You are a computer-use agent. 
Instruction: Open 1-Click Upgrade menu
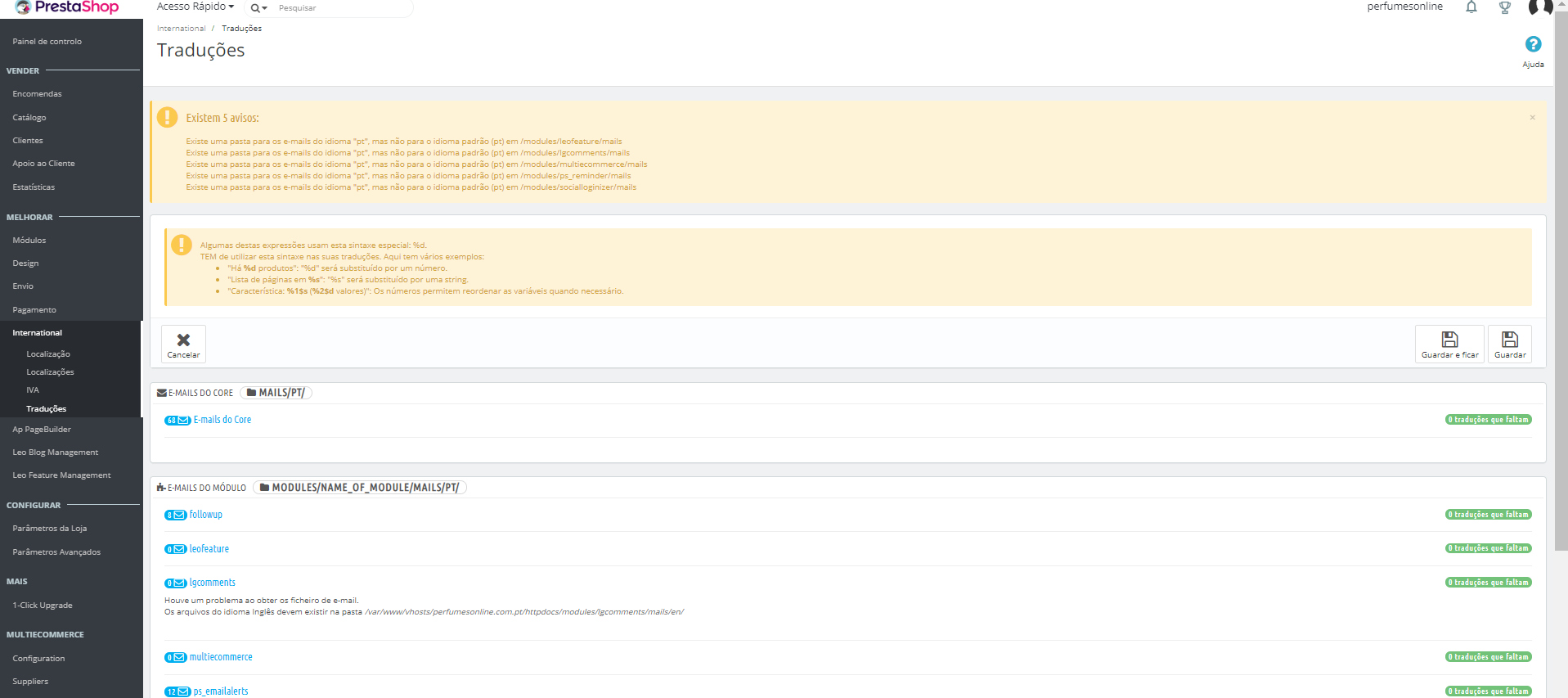tap(43, 606)
